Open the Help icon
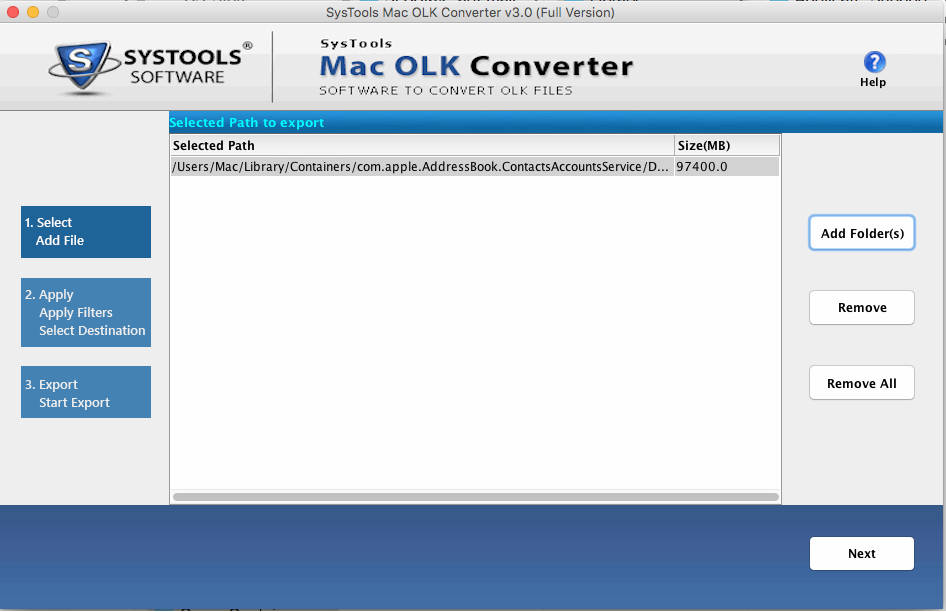946x612 pixels. coord(874,62)
